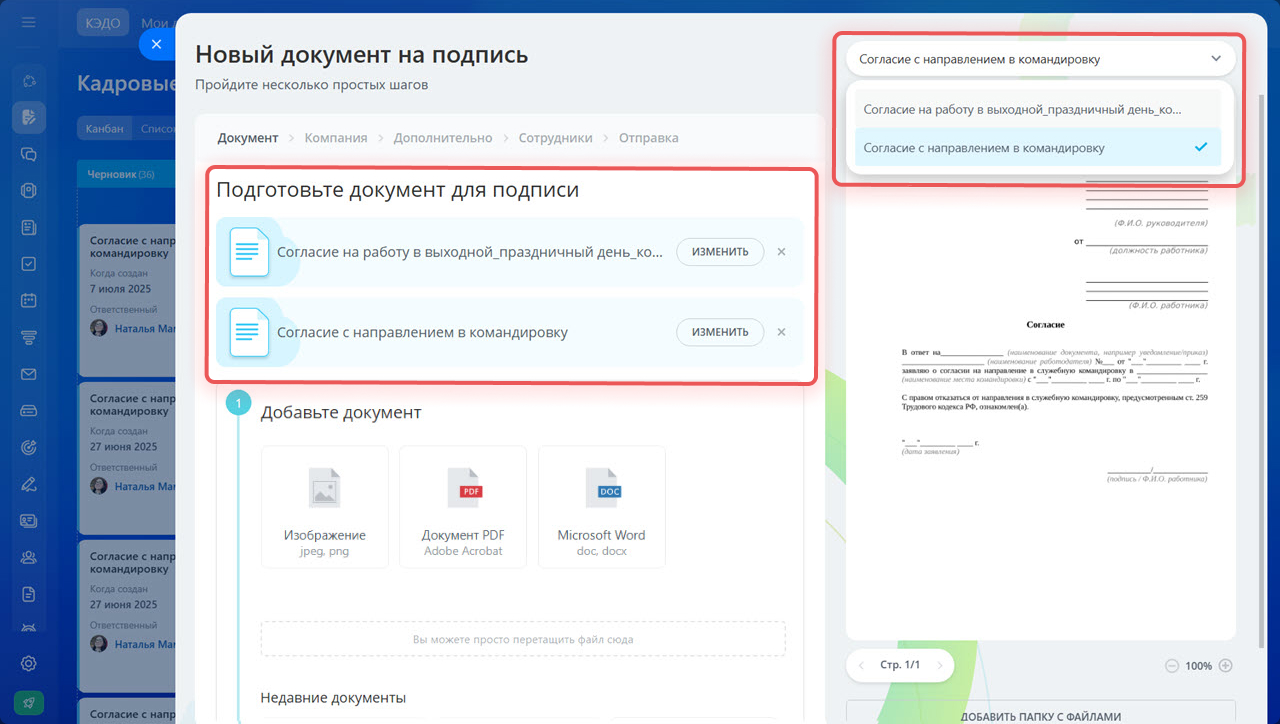The height and width of the screenshot is (724, 1280).
Task: Click the drag-and-drop file upload area
Action: (523, 639)
